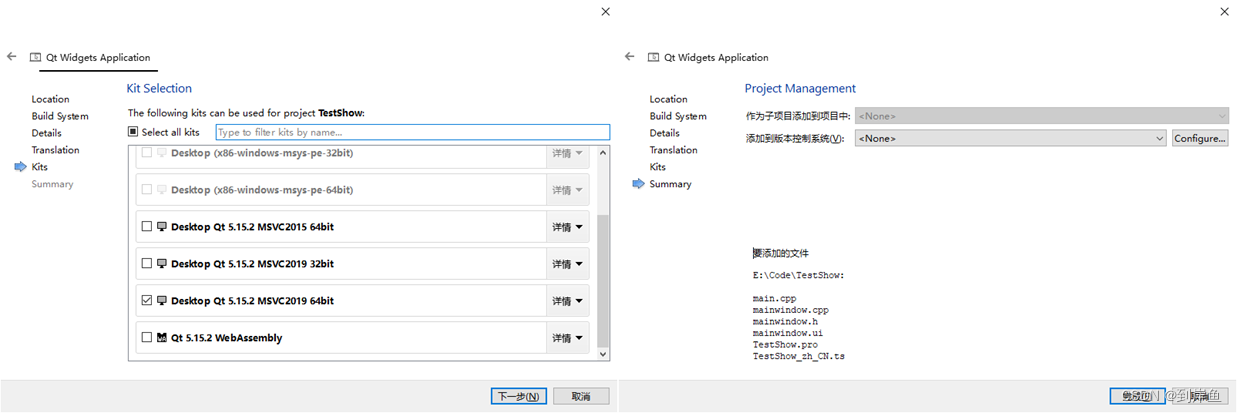
Task: Check Desktop Qt 5.15.2 MSVC2019 32bit kit
Action: coord(147,264)
